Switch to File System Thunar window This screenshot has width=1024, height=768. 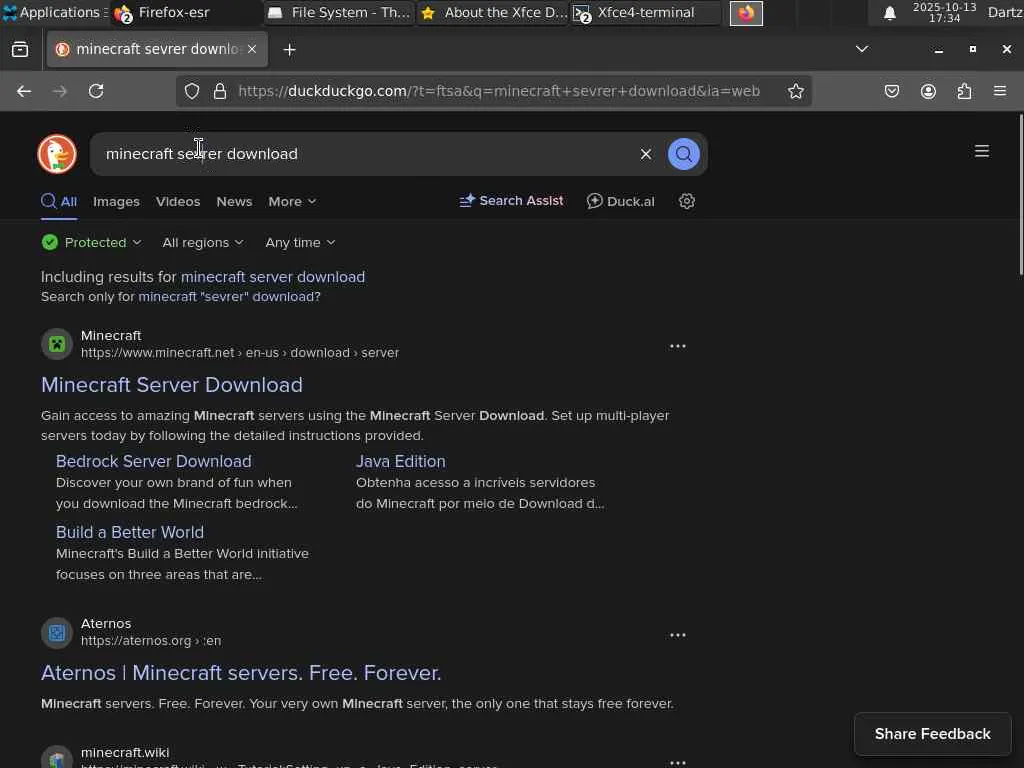tap(339, 13)
